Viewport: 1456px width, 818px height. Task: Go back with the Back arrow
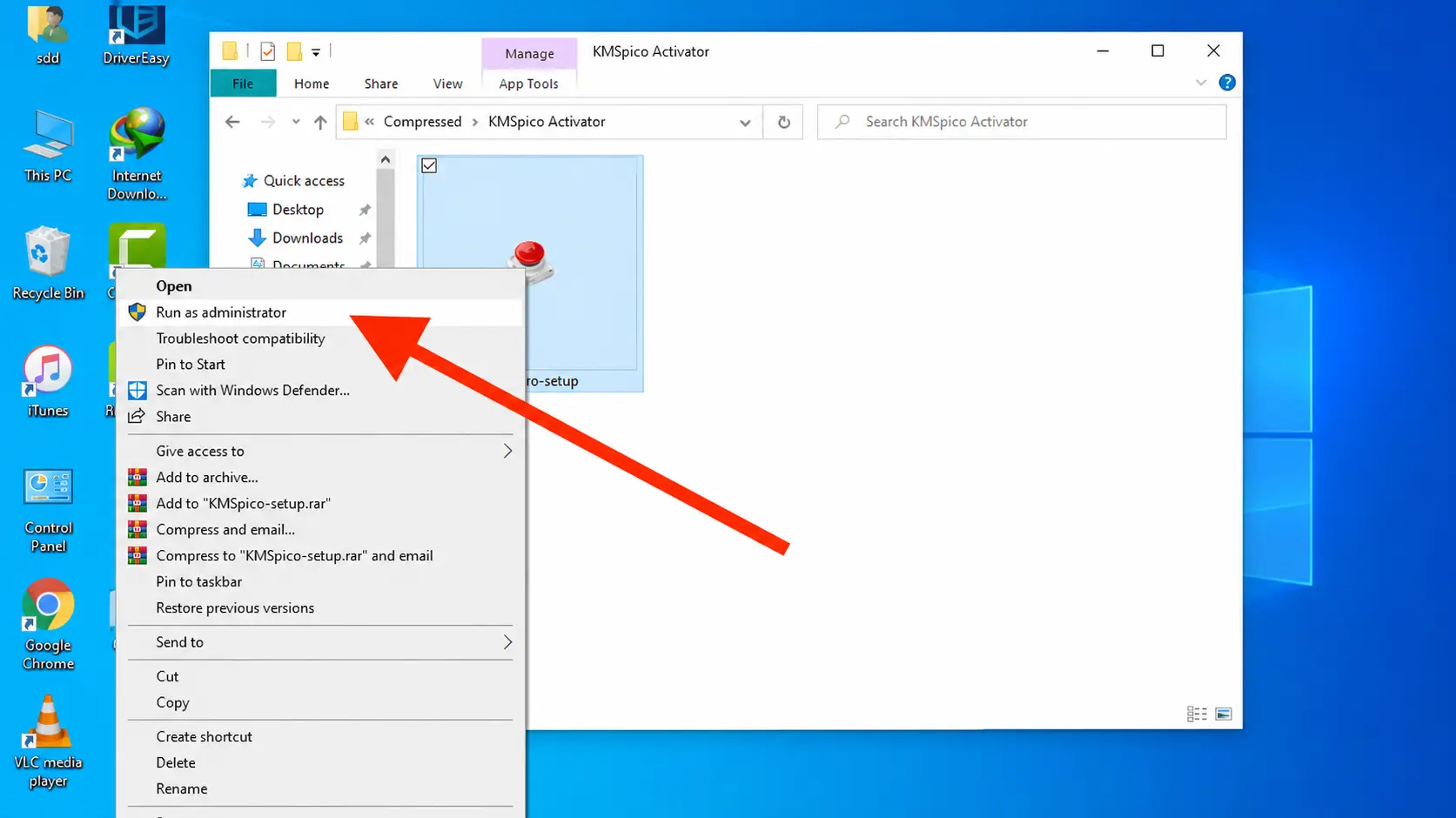[x=232, y=122]
